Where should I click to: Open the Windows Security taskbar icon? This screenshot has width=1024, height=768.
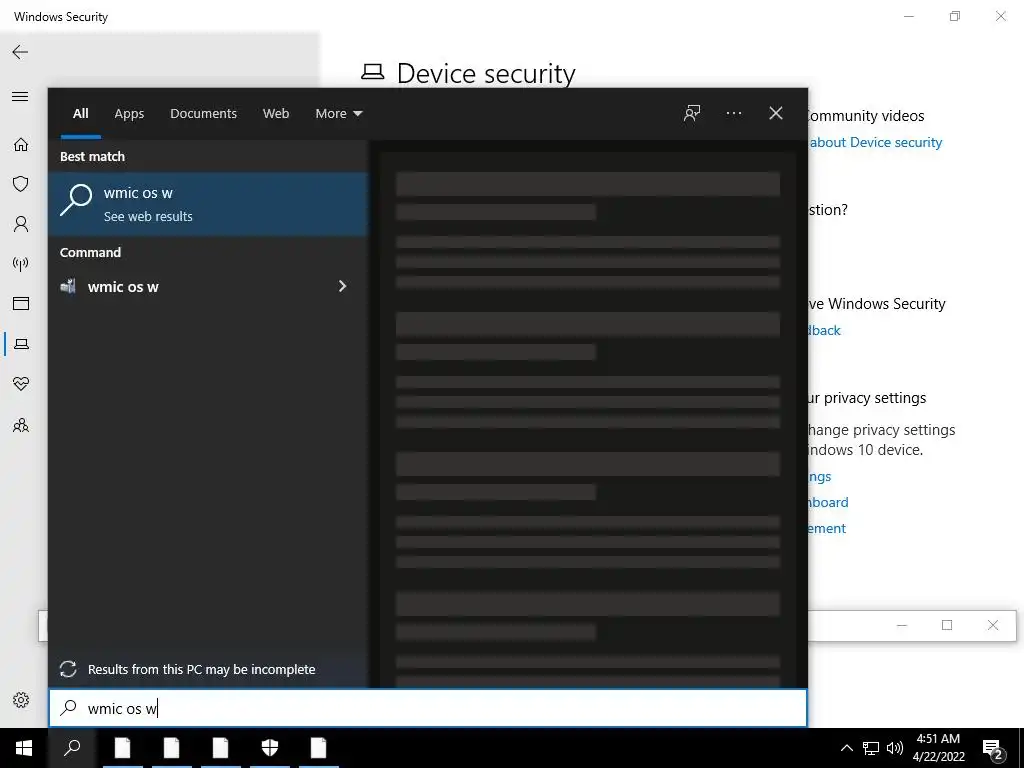click(270, 748)
